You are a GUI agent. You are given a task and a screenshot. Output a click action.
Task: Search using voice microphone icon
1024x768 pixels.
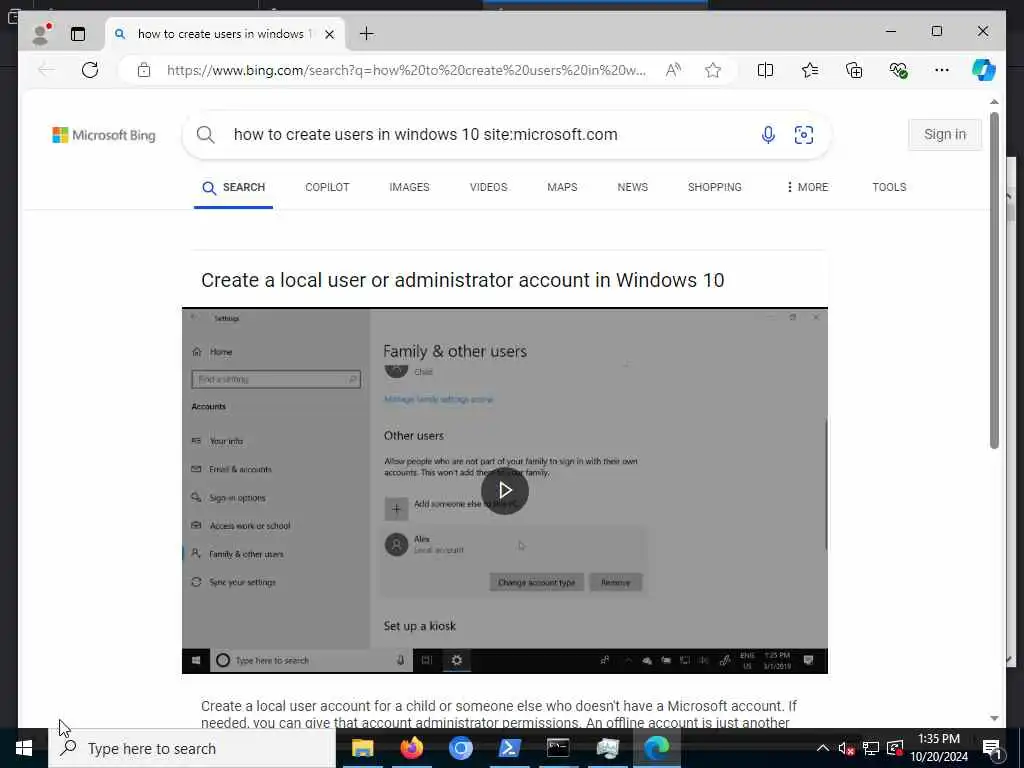click(768, 135)
